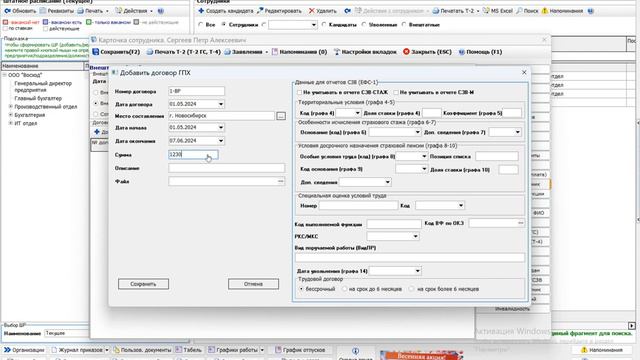Click the Печать printer icon in staffing toolbar
Image resolution: width=640 pixels, height=360 pixels.
click(x=80, y=11)
